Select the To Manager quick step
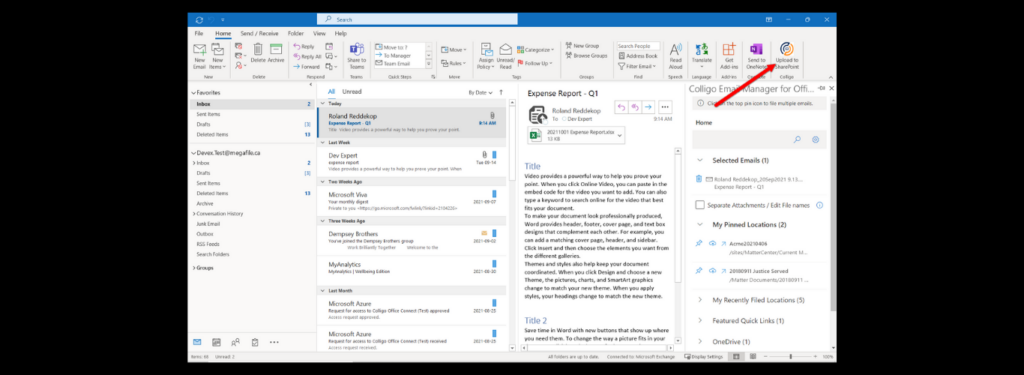1024x375 pixels. (x=400, y=56)
